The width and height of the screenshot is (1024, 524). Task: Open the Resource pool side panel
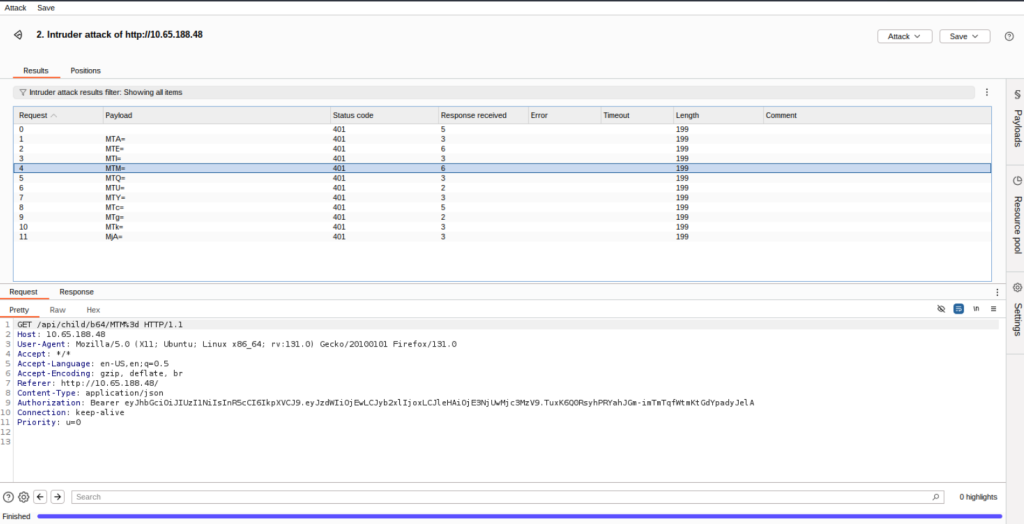(x=1017, y=213)
